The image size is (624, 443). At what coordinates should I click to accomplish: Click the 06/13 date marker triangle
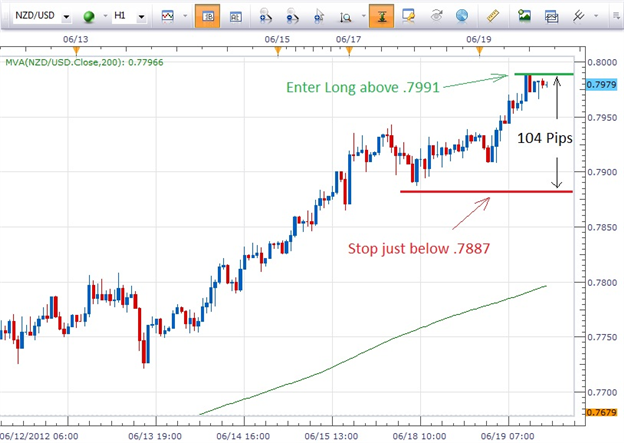[x=76, y=50]
